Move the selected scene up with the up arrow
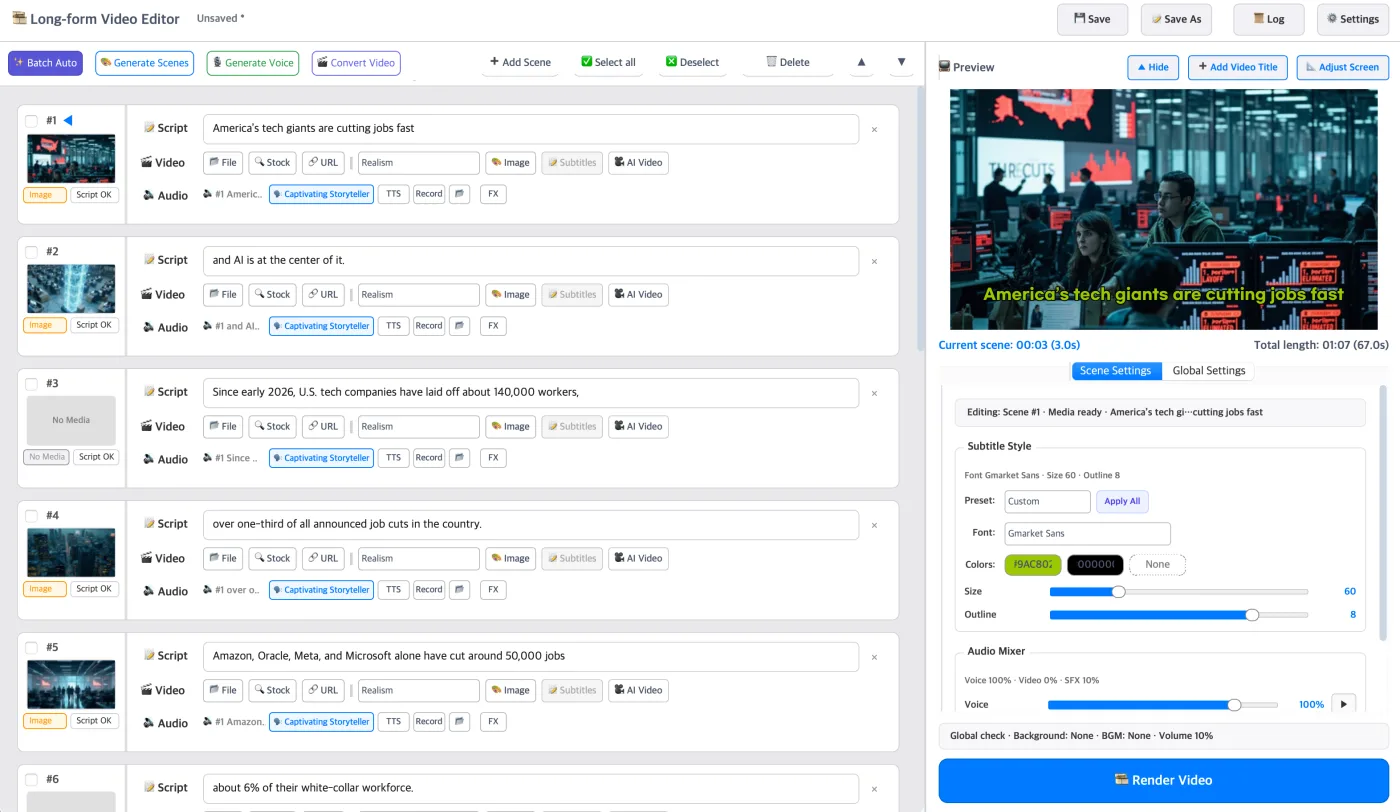The height and width of the screenshot is (812, 1400). click(860, 62)
